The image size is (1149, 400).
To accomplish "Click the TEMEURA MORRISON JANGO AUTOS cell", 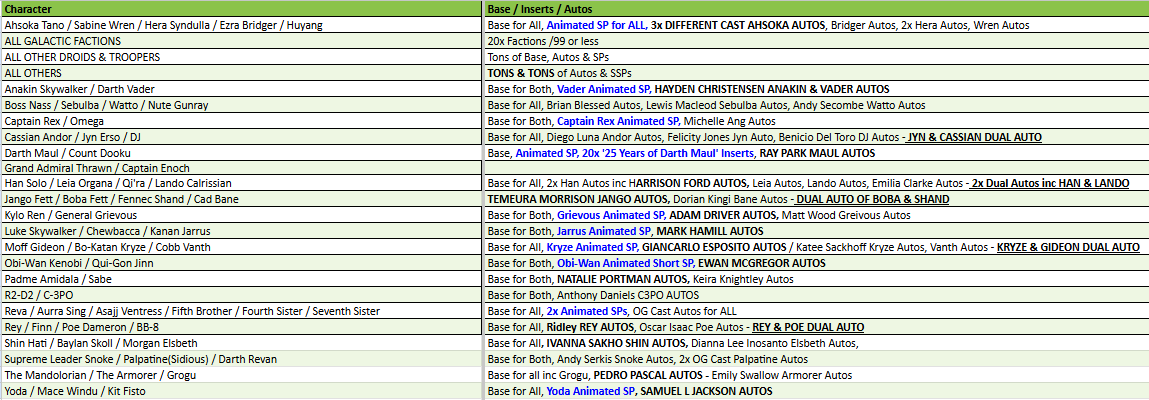I will coord(815,200).
